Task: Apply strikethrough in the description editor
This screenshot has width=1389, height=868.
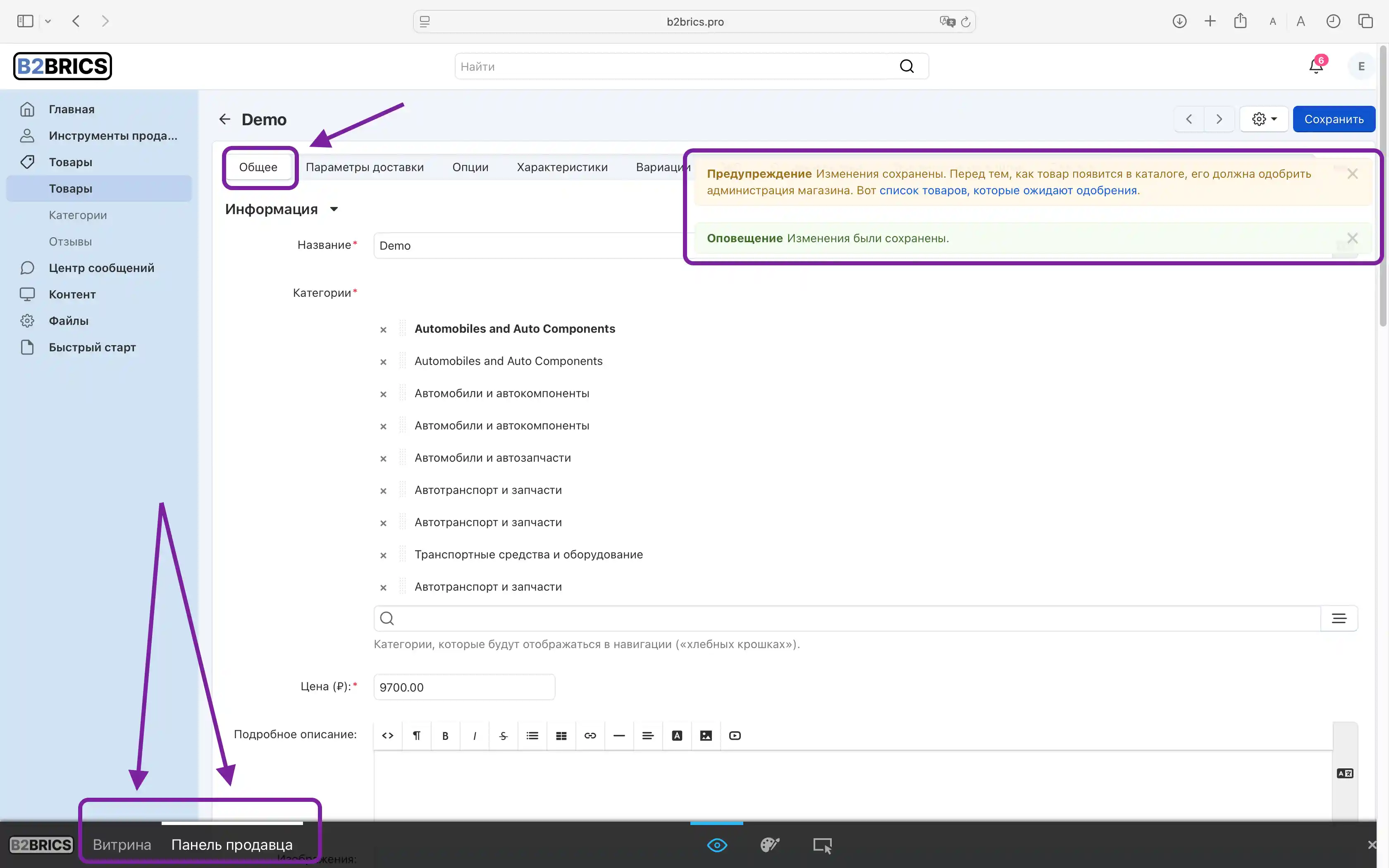Action: [504, 735]
